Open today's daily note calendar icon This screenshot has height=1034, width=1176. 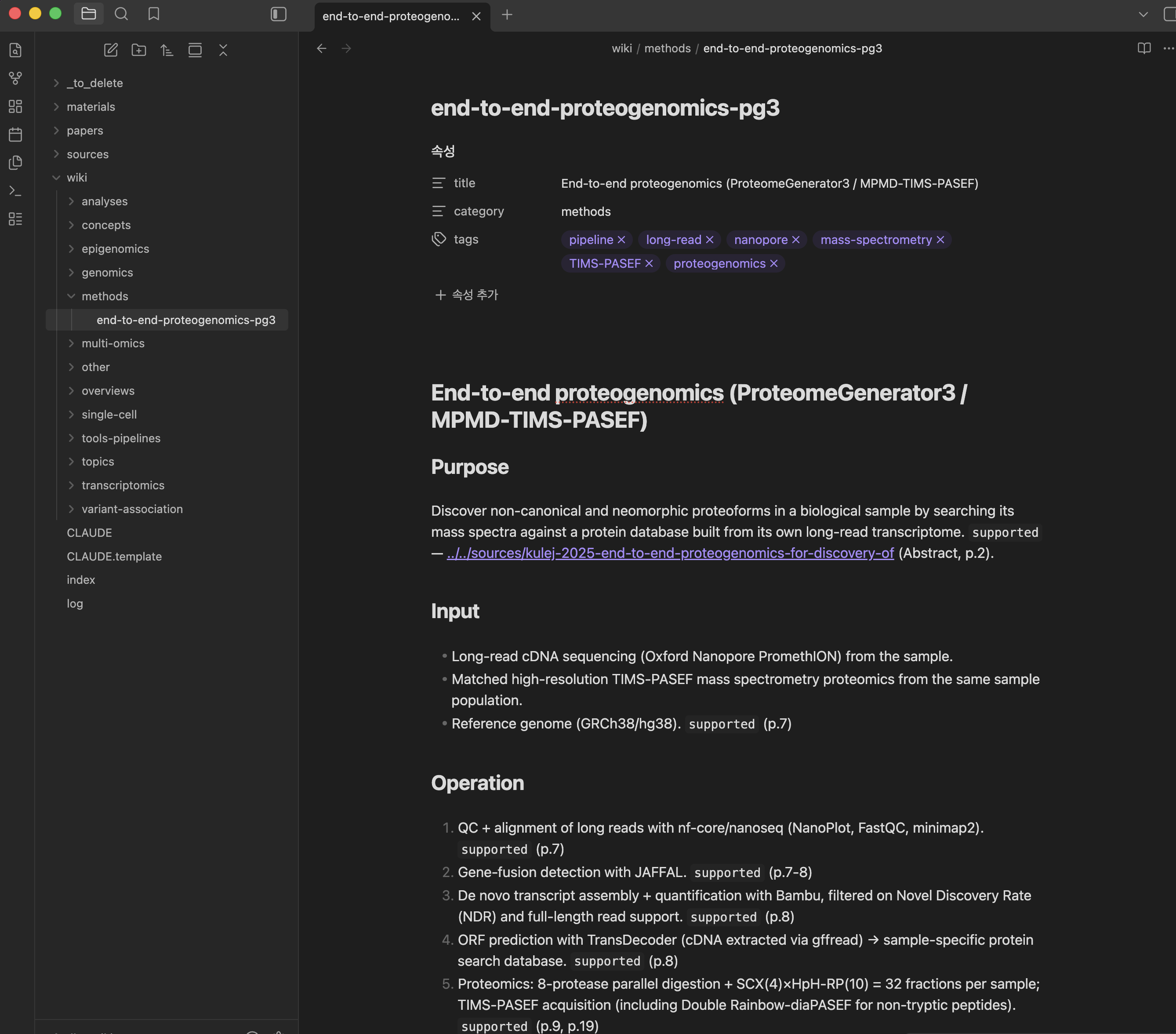[x=15, y=135]
